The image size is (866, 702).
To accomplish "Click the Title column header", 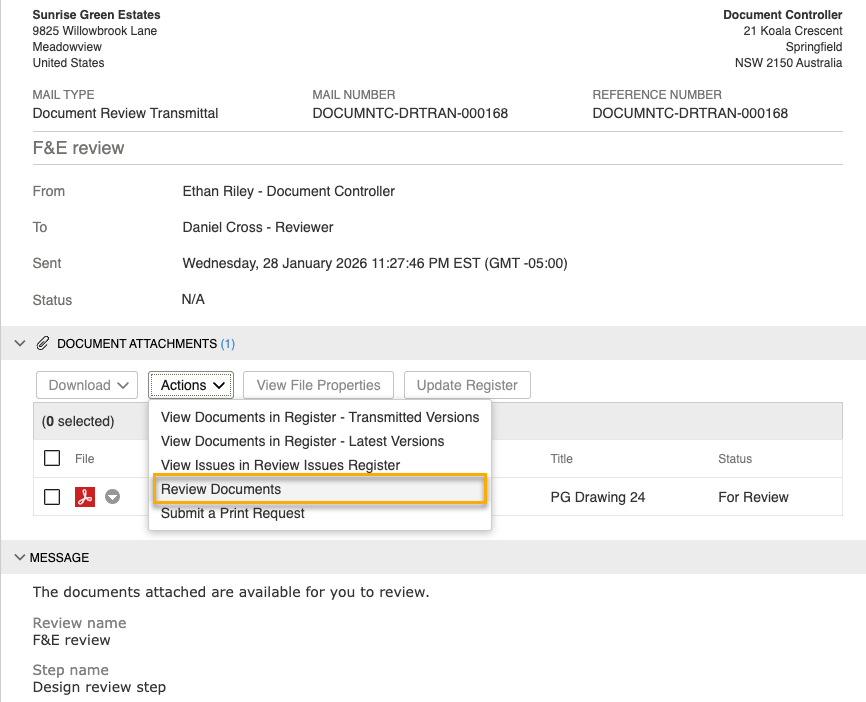I will point(561,459).
